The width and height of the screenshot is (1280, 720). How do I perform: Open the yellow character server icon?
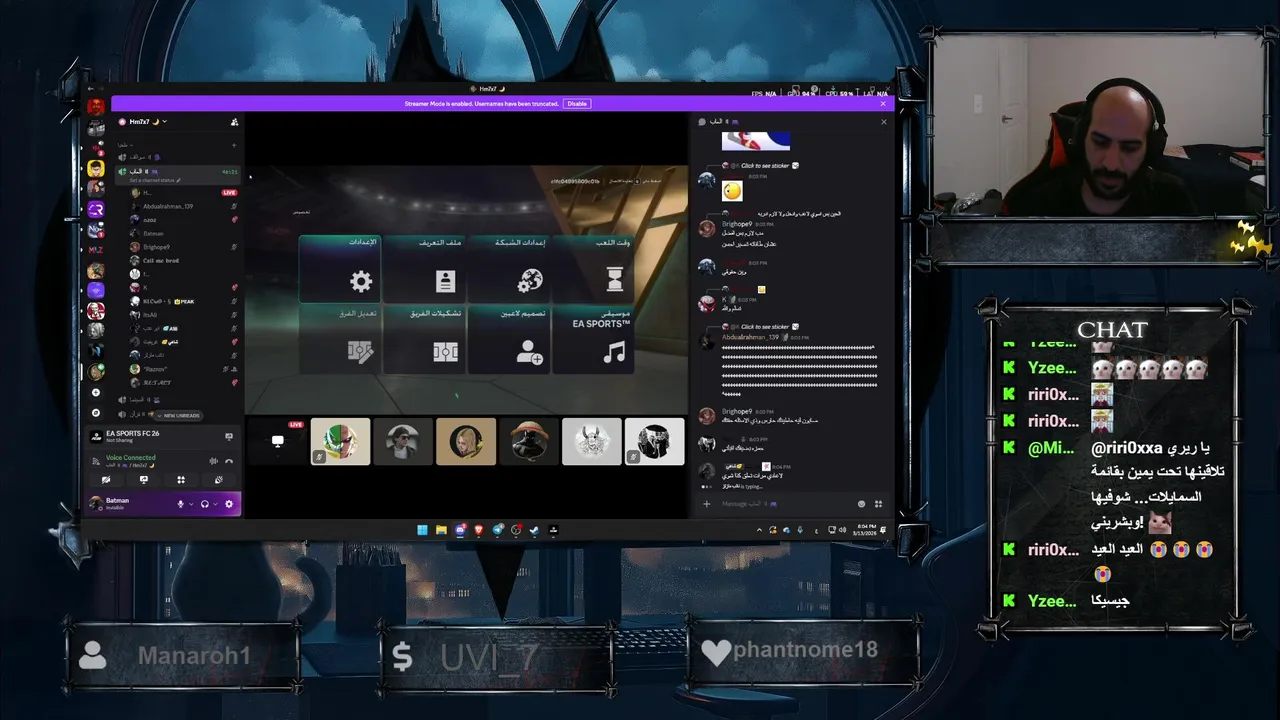point(96,169)
